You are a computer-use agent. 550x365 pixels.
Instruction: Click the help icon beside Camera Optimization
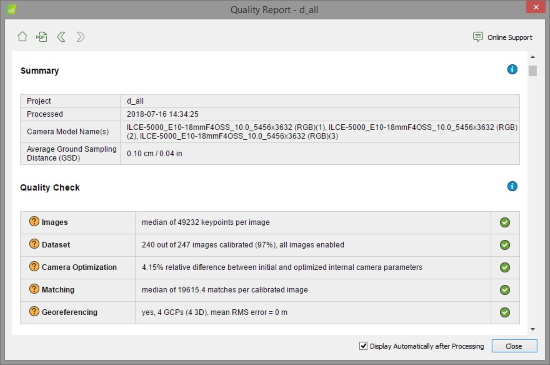click(x=34, y=266)
